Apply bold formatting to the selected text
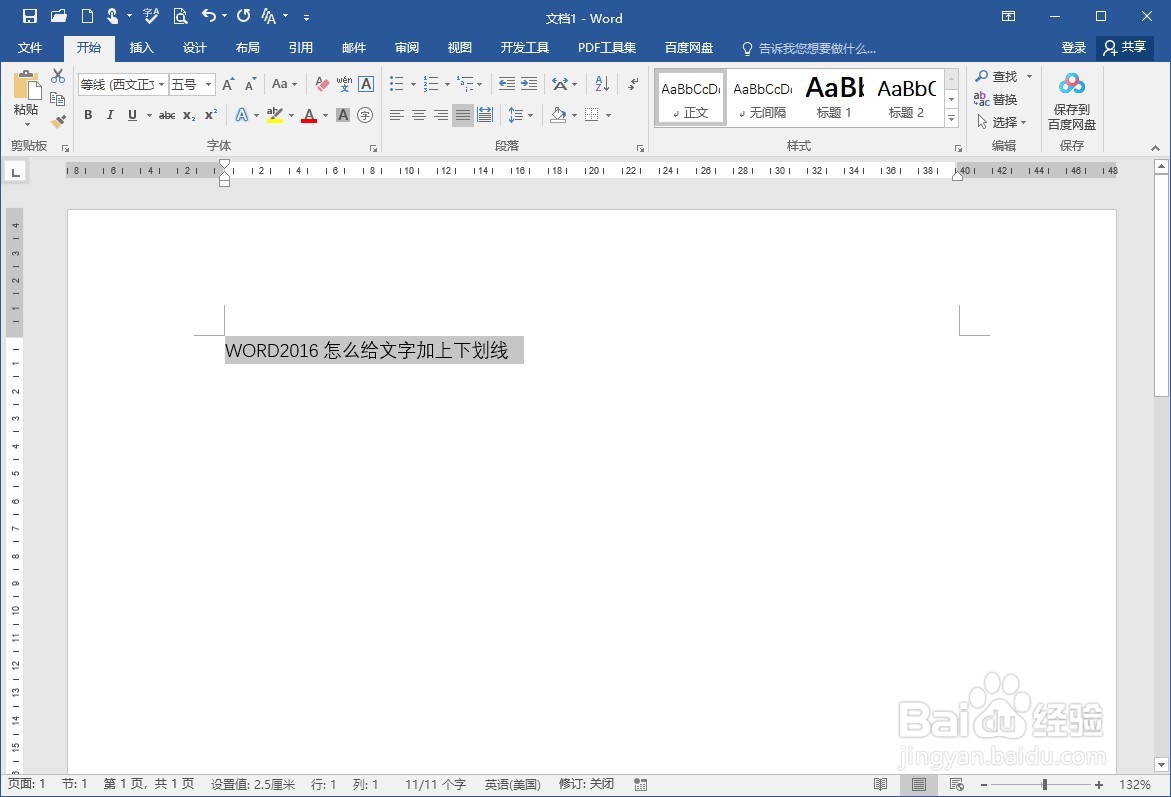1171x797 pixels. [87, 115]
